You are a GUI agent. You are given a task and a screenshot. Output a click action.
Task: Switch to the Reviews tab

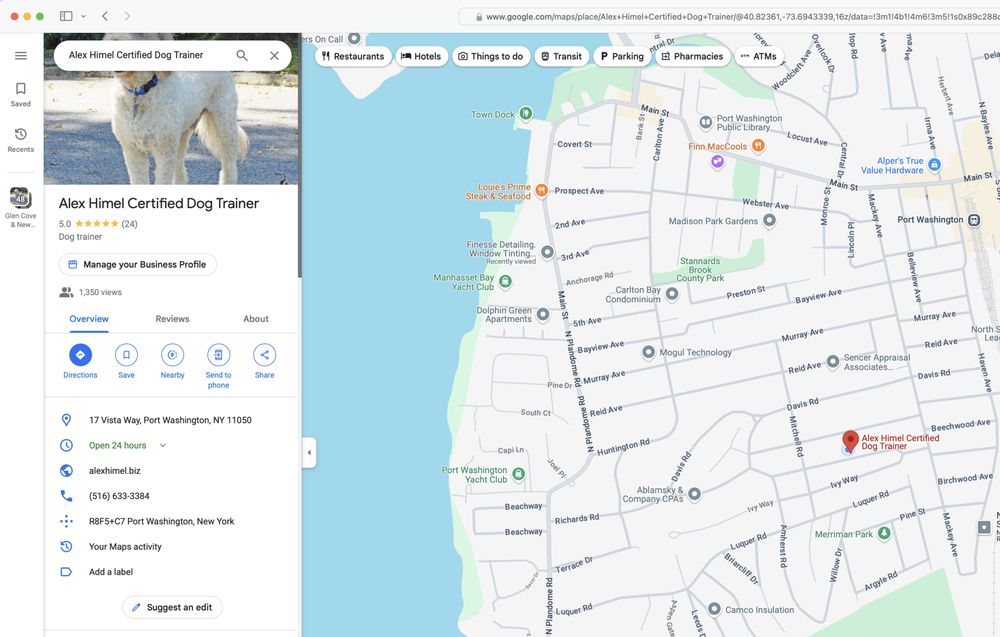[x=172, y=319]
